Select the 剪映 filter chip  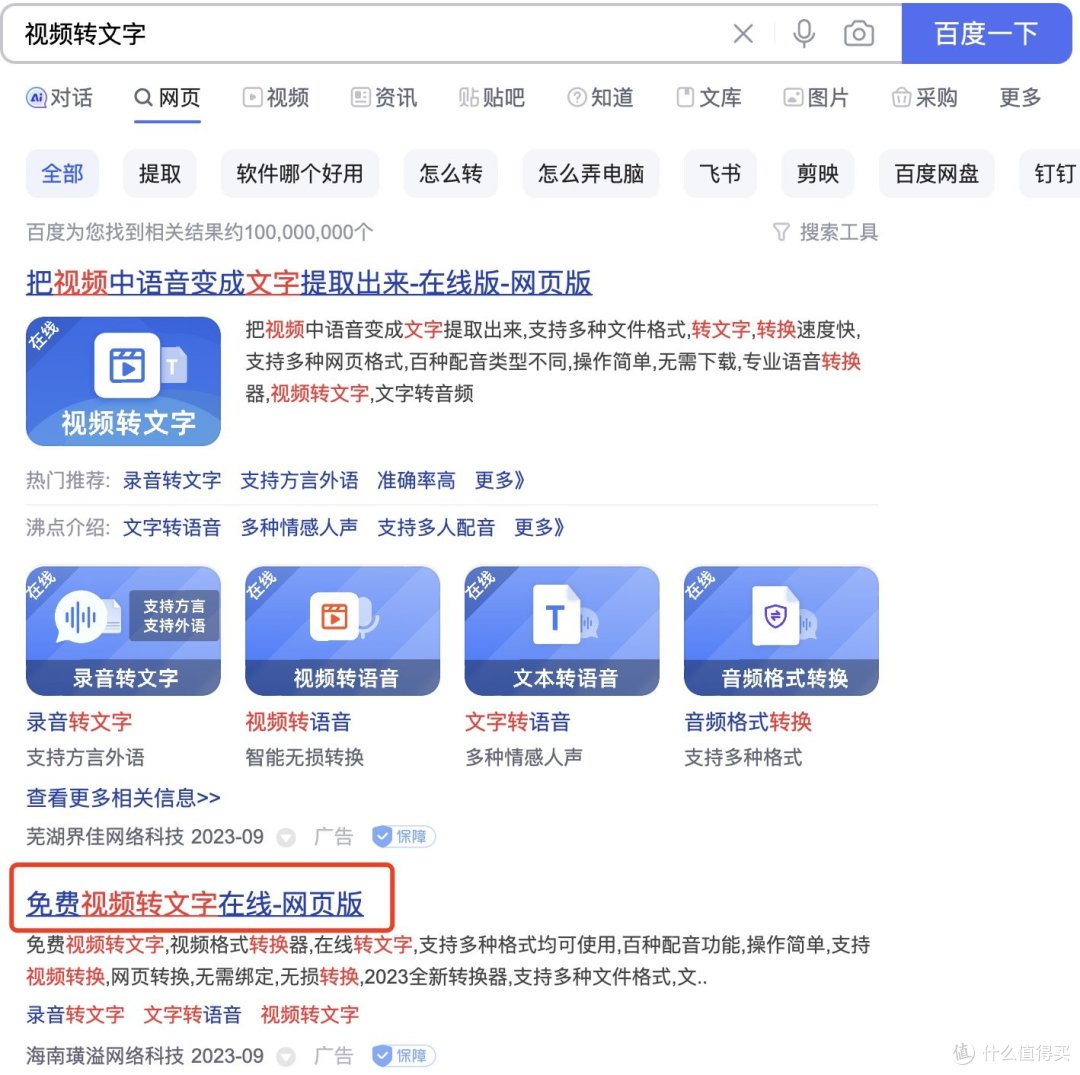[x=818, y=174]
